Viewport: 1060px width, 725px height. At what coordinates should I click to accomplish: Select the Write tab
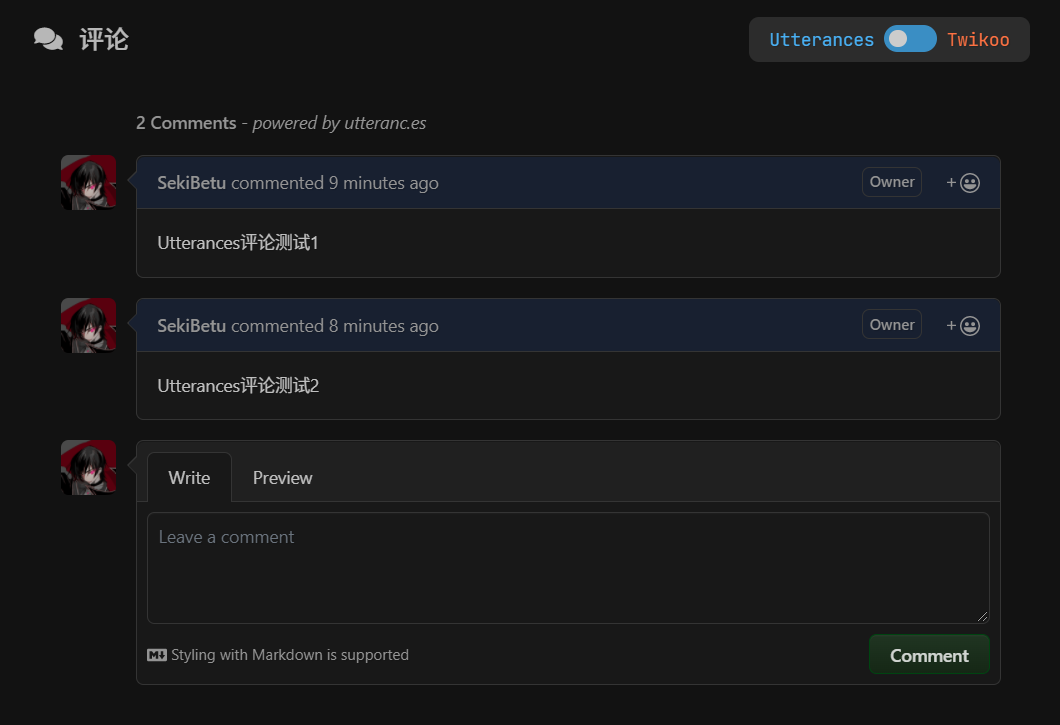tap(189, 477)
